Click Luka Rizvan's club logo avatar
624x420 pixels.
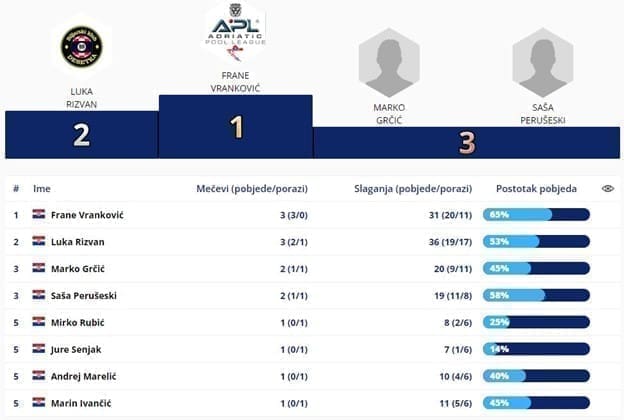click(x=81, y=45)
